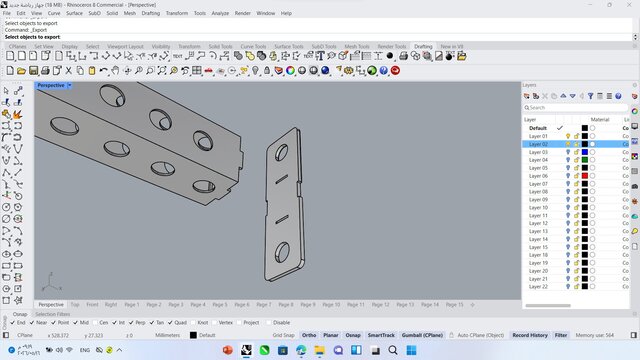Select Layer 10 row in Layers list
Viewport: 640px width, 360px height.
click(576, 207)
